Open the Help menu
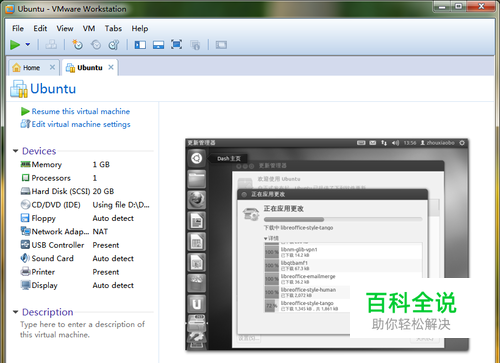Viewport: 500px width, 363px height. point(140,29)
